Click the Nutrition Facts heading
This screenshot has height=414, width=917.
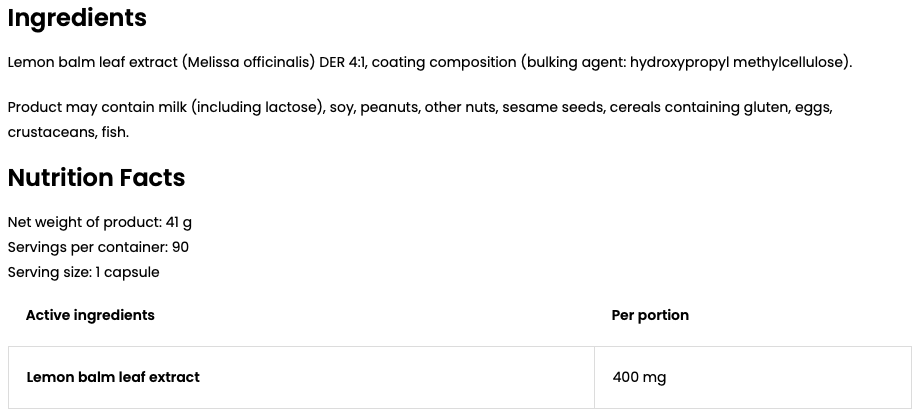coord(96,178)
